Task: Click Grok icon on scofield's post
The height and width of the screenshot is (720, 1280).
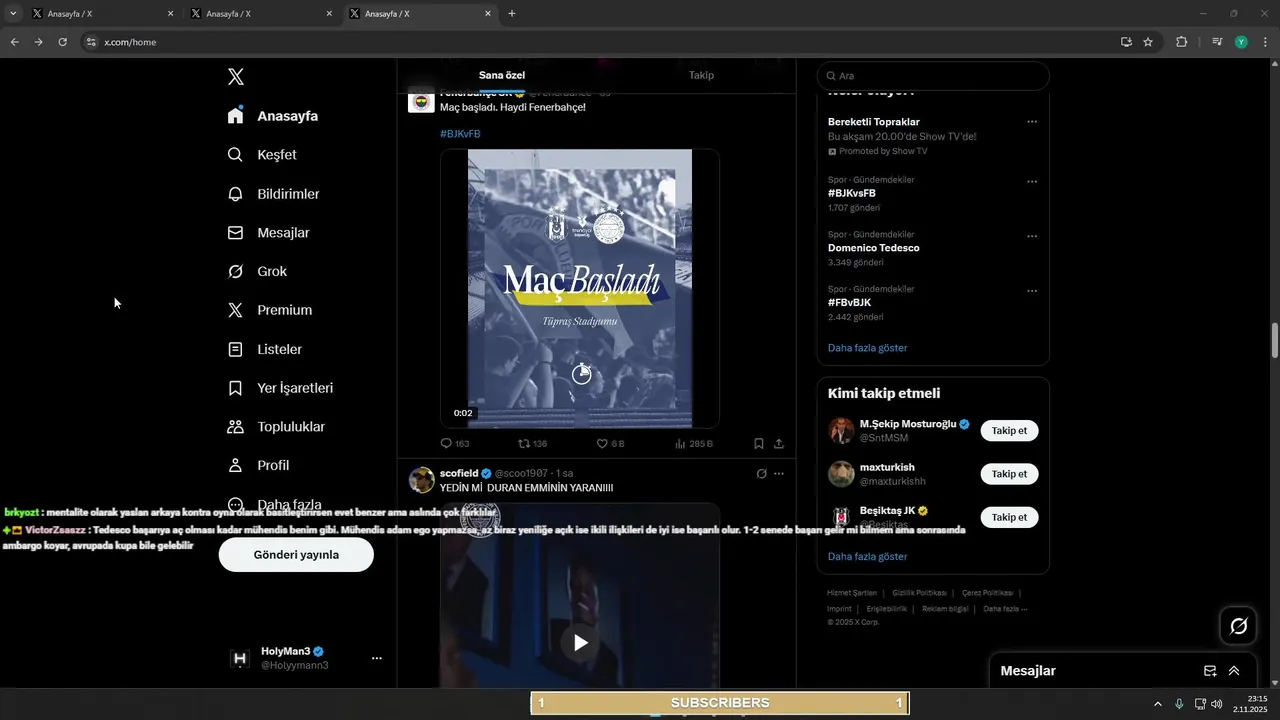Action: [x=761, y=473]
